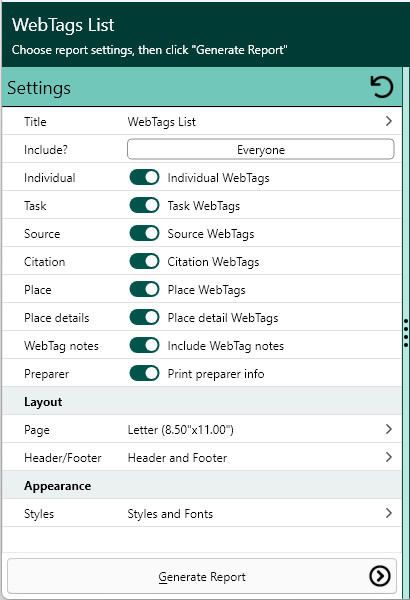This screenshot has width=410, height=600.
Task: Click the Page row label
Action: (36, 430)
